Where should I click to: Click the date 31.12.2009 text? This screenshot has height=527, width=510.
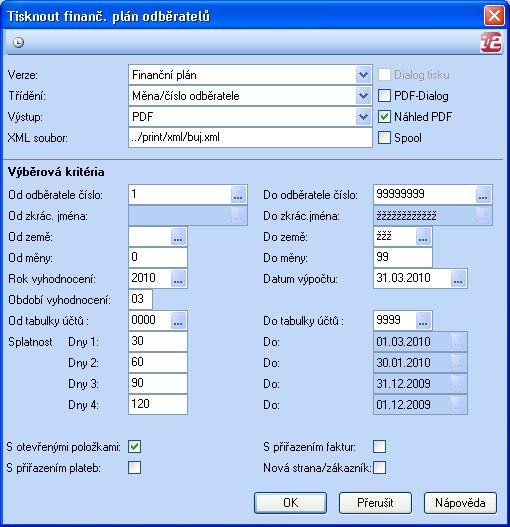coord(403,383)
